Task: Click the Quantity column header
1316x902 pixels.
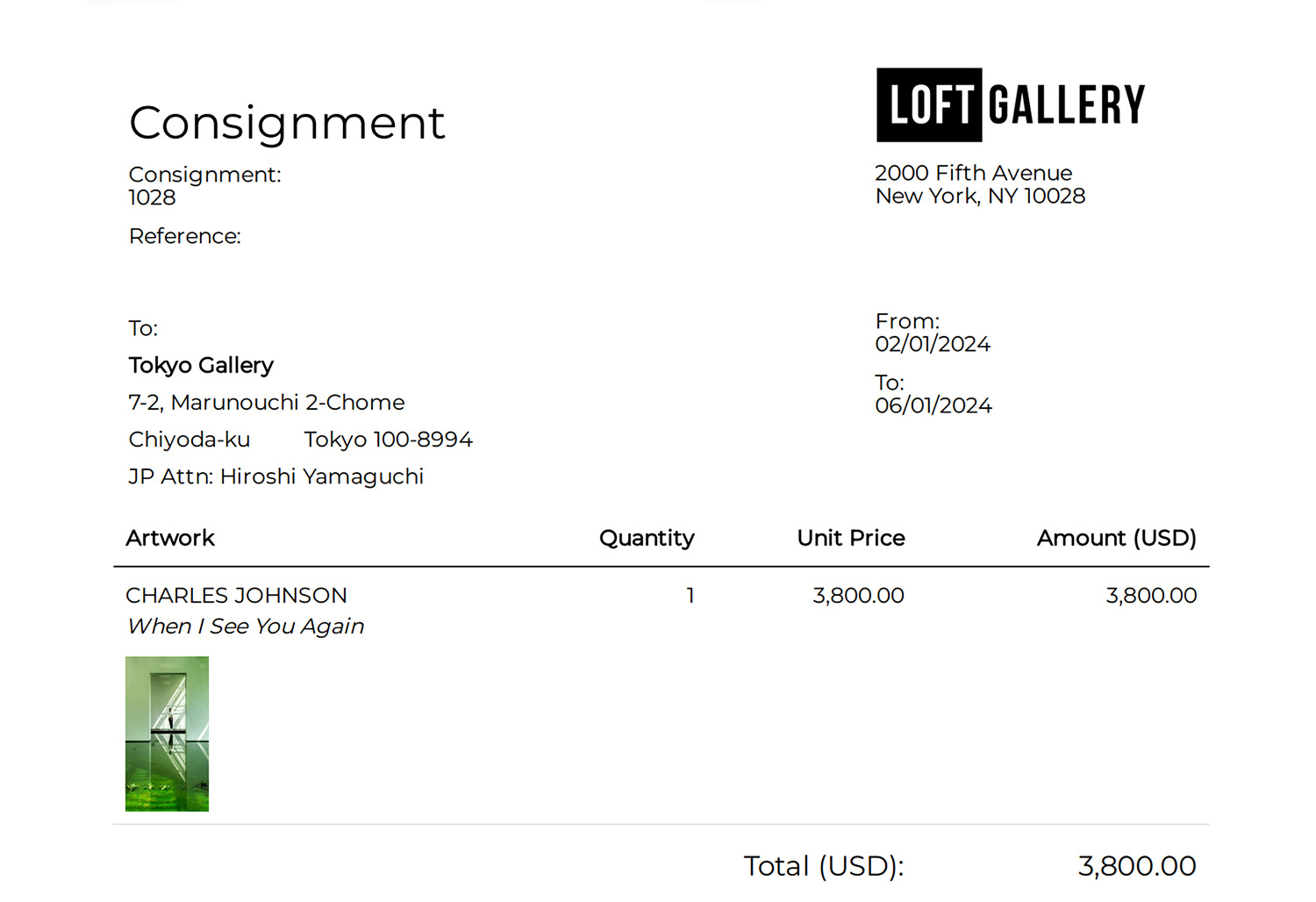Action: point(647,538)
